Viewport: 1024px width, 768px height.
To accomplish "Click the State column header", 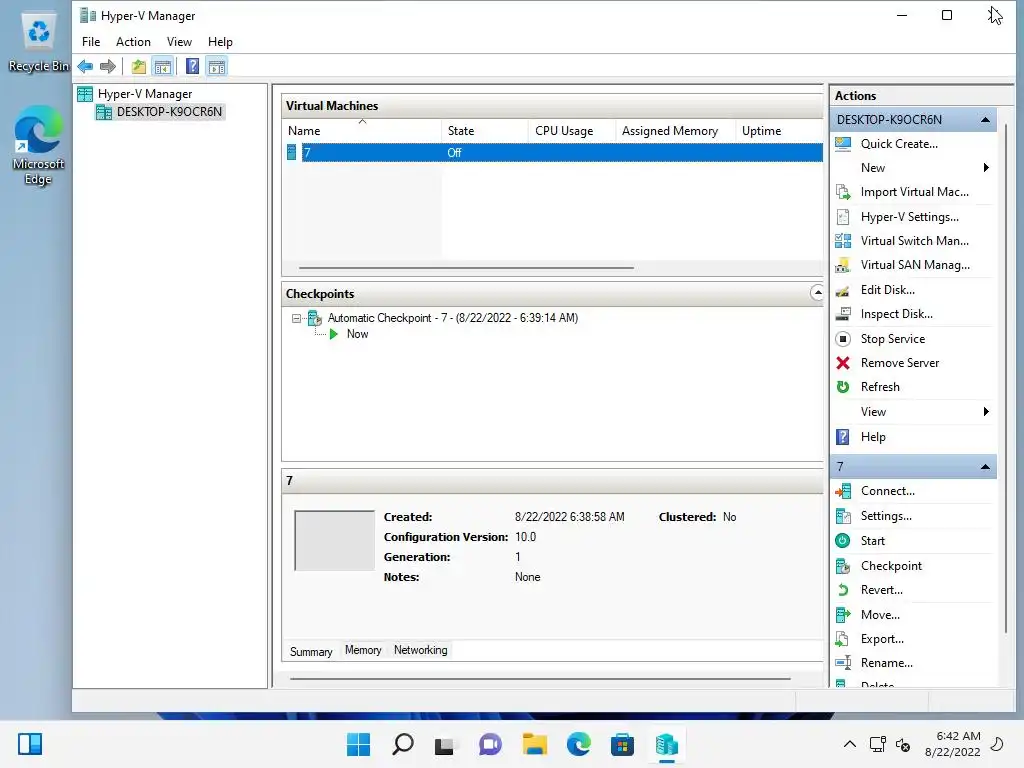I will [485, 131].
